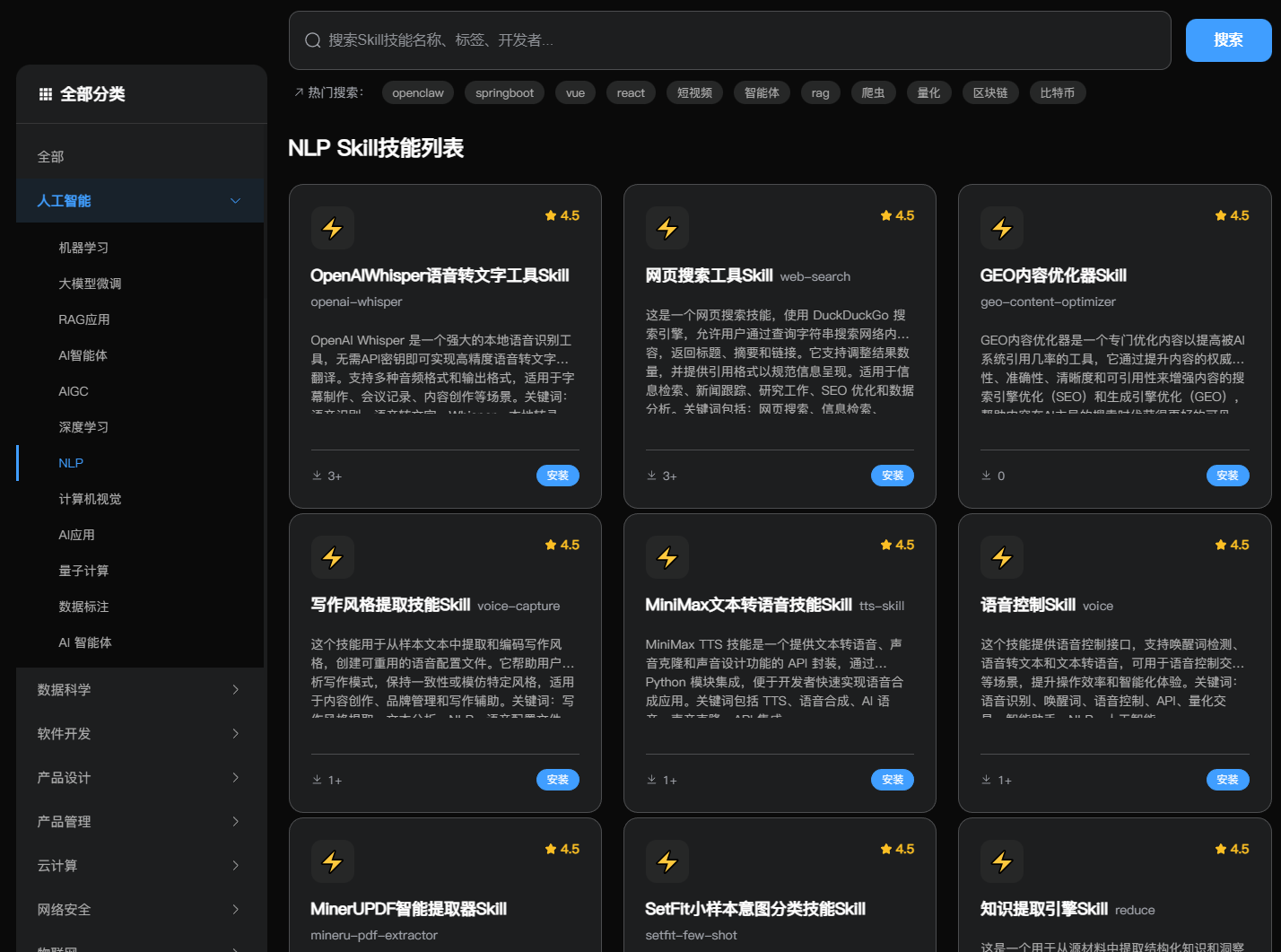
Task: Click the star rating on MiniMax文本转语音 card
Action: tap(897, 545)
